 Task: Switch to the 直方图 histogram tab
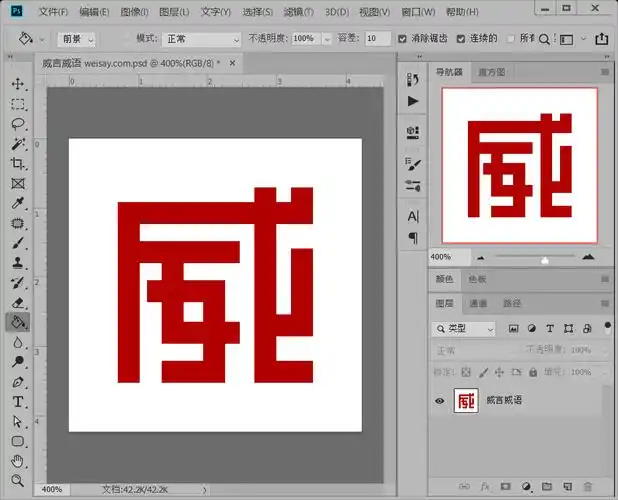[x=492, y=72]
